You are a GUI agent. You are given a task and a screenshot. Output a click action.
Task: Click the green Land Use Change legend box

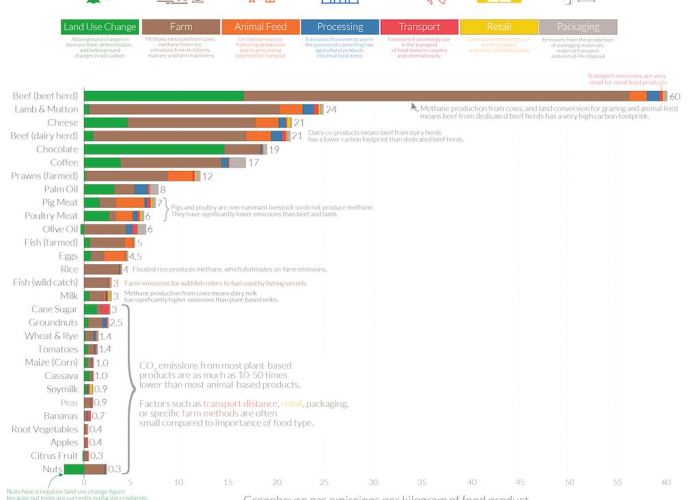click(x=100, y=27)
